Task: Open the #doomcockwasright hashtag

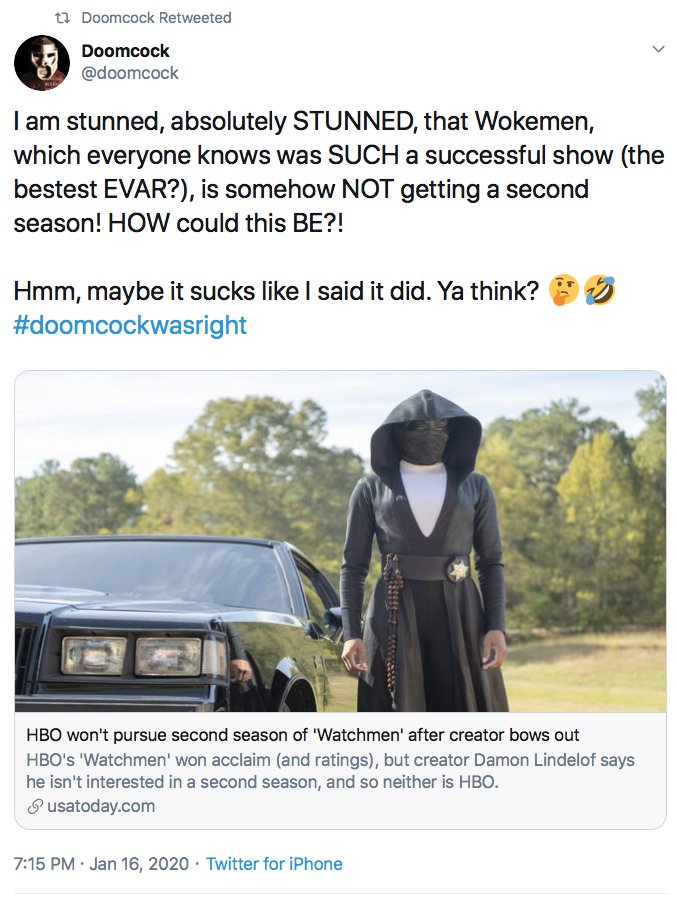Action: (130, 325)
